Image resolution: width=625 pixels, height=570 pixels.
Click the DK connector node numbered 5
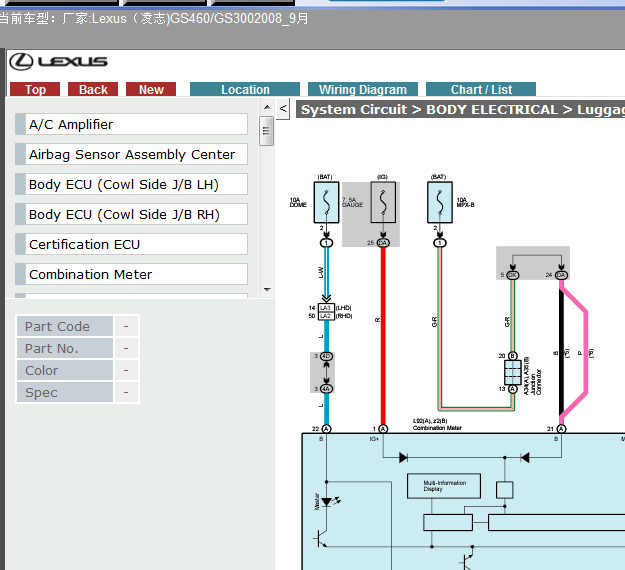[x=513, y=275]
